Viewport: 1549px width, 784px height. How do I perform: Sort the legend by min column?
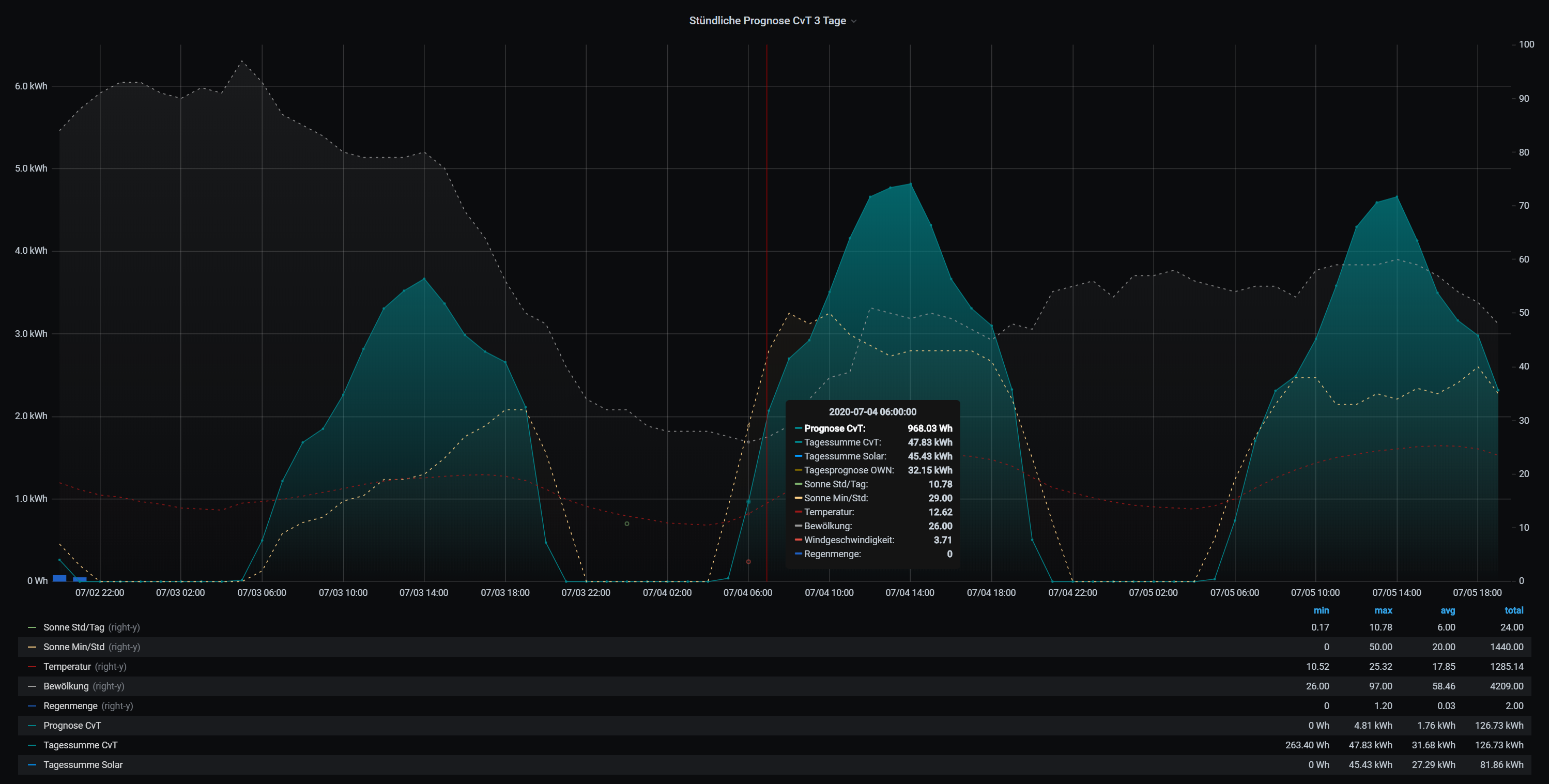(x=1321, y=610)
